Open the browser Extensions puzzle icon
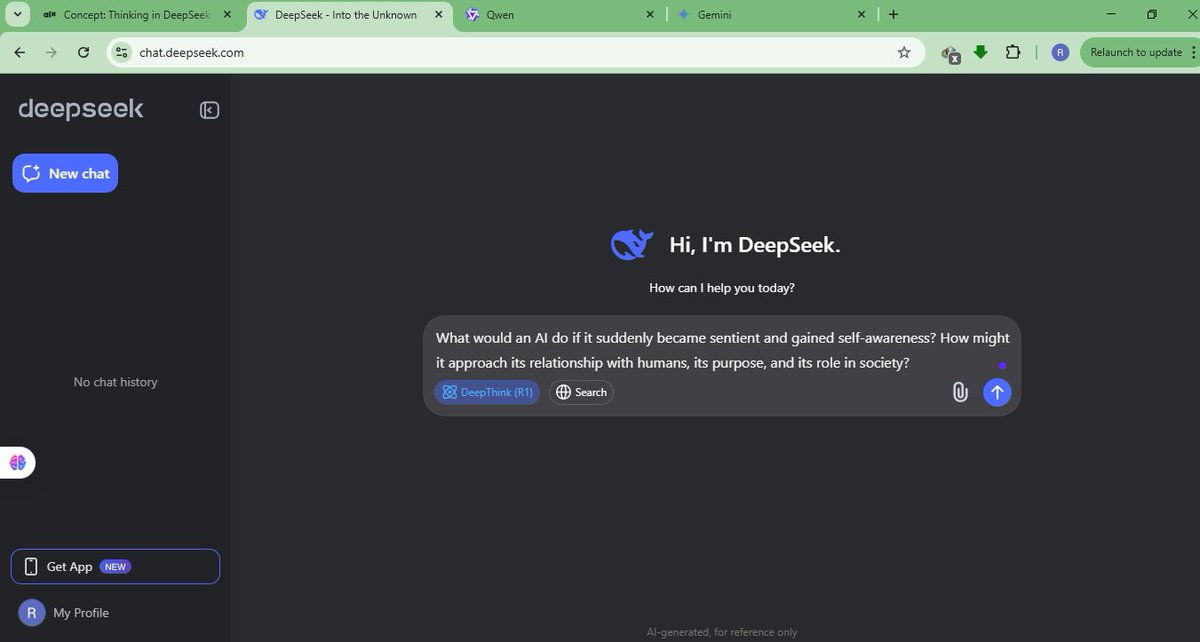The width and height of the screenshot is (1200, 642). point(1012,53)
